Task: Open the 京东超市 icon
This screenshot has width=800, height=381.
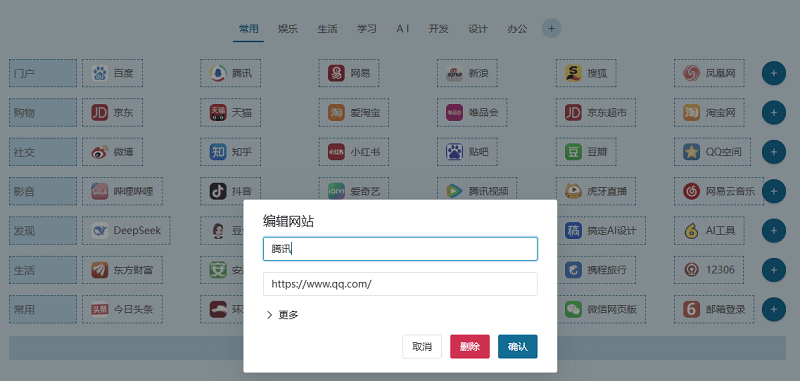Action: coord(573,113)
